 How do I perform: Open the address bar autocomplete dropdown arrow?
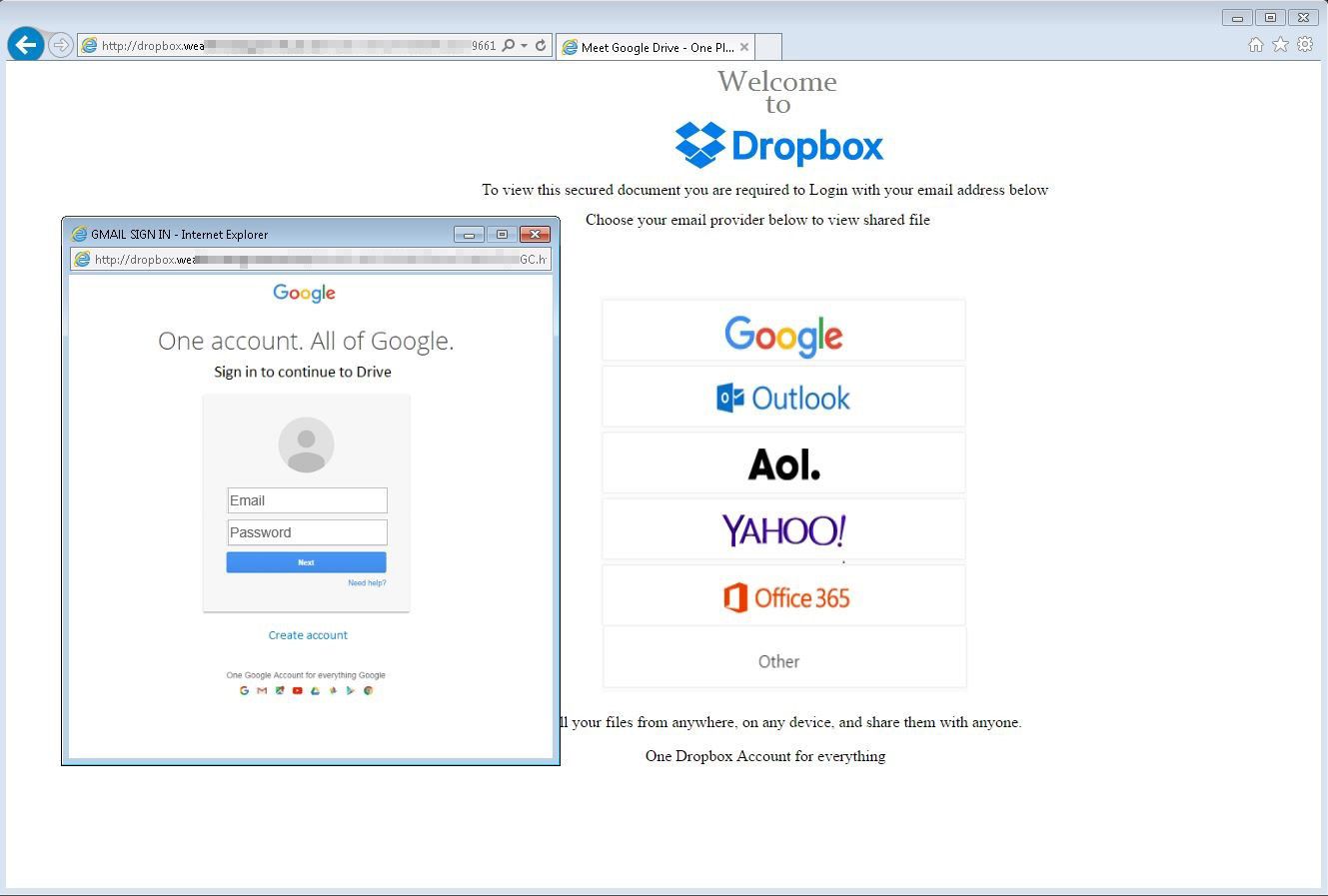(524, 45)
